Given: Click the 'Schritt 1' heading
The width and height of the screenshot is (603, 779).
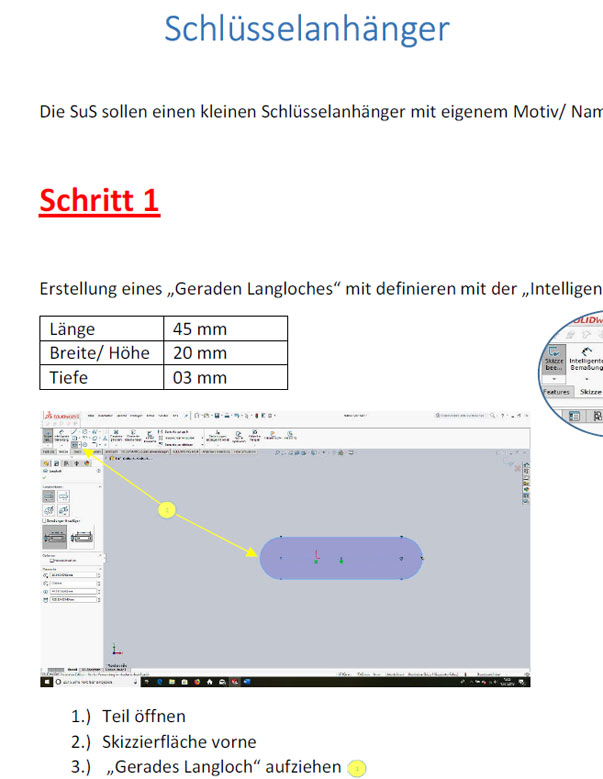Looking at the screenshot, I should pos(99,201).
